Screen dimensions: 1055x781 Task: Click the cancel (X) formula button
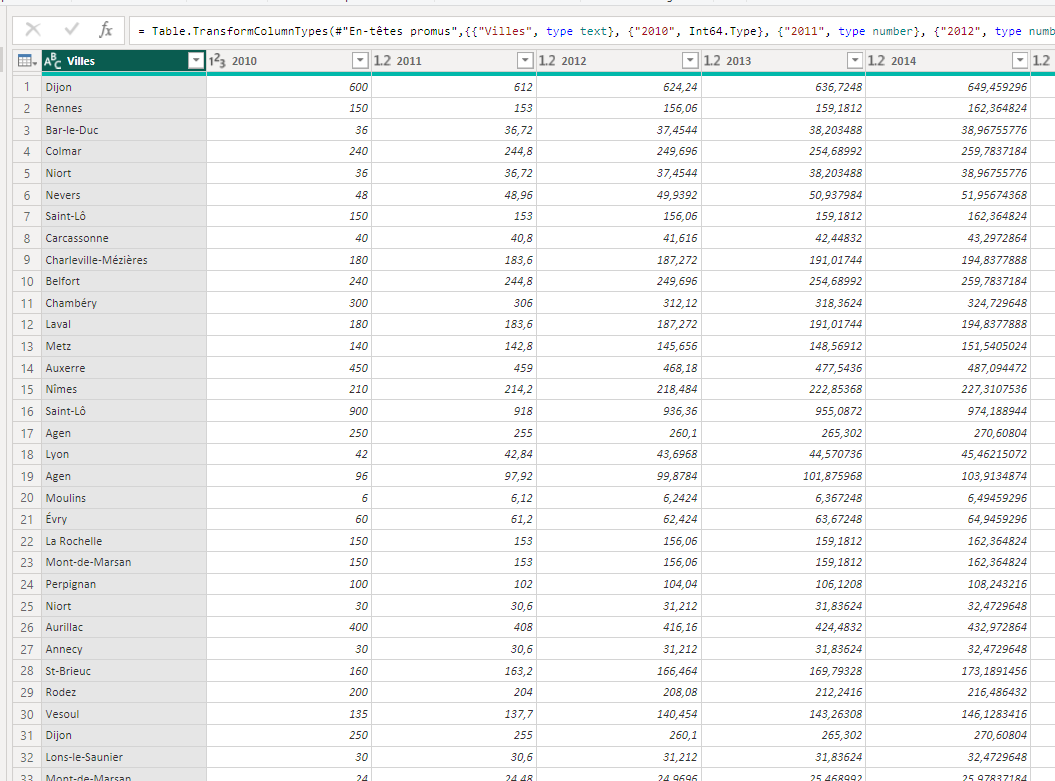[33, 30]
